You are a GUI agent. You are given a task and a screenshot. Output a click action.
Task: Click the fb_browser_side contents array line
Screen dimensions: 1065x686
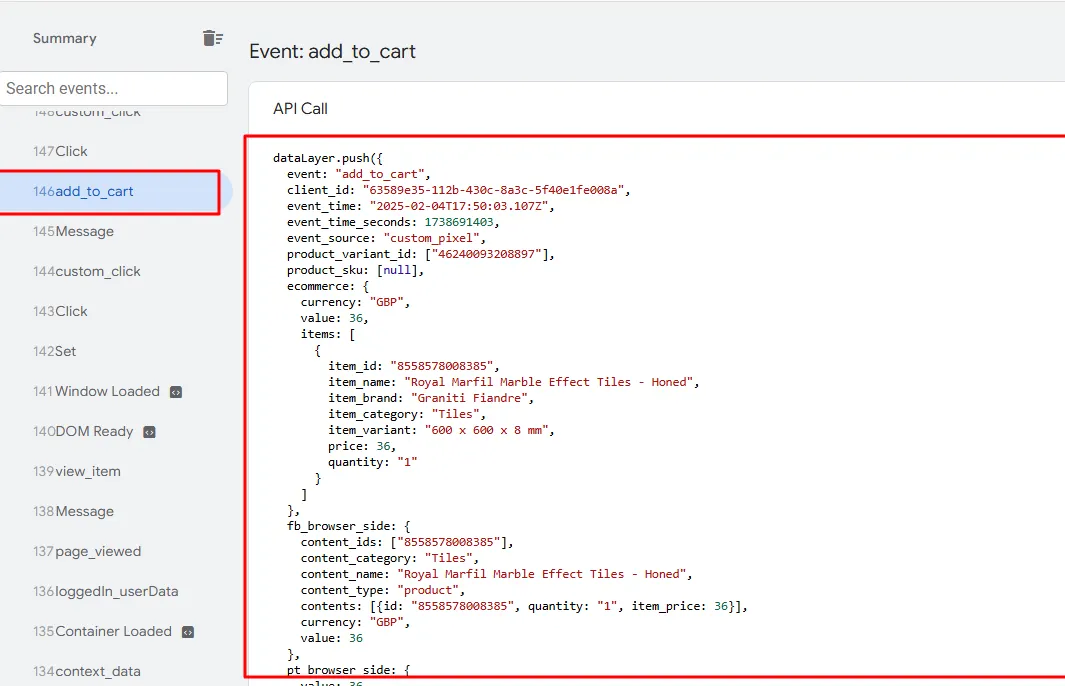pos(524,606)
